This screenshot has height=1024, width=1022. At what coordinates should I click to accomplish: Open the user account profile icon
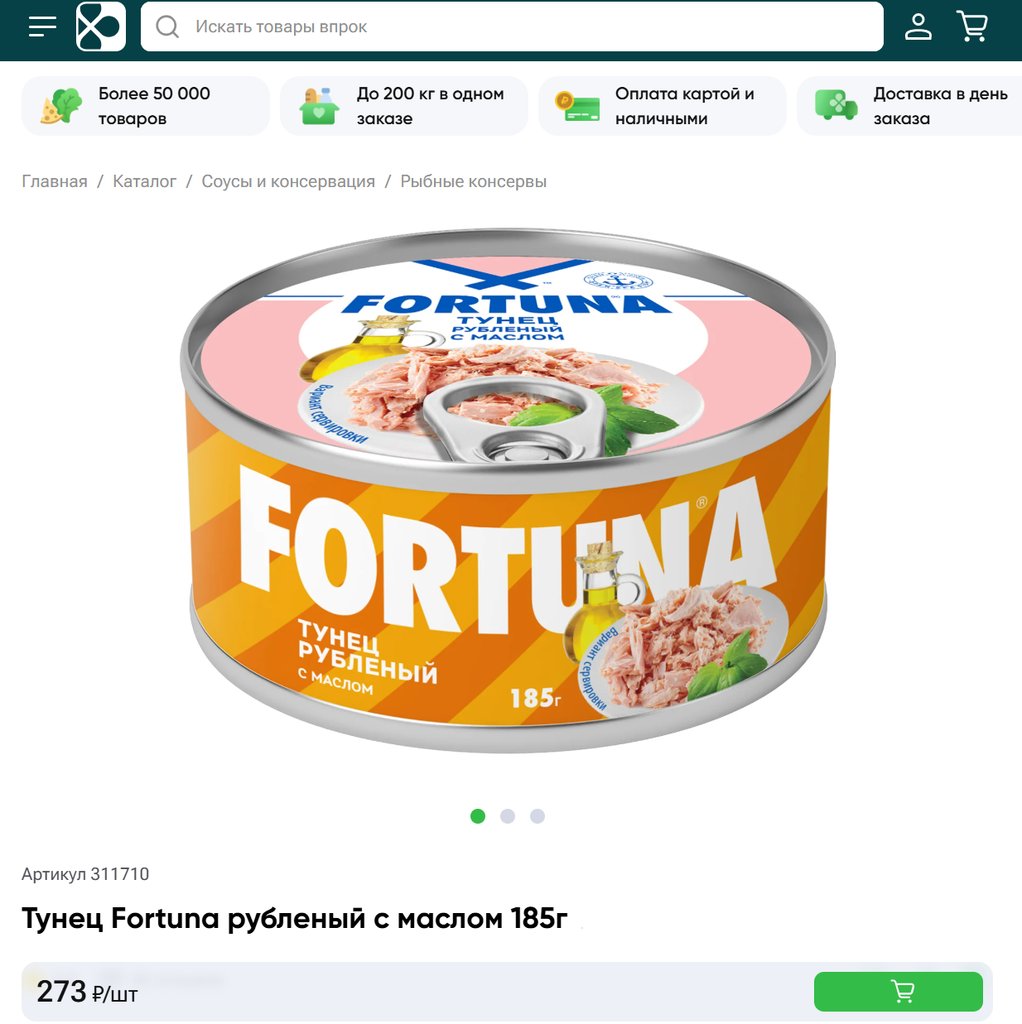tap(918, 27)
